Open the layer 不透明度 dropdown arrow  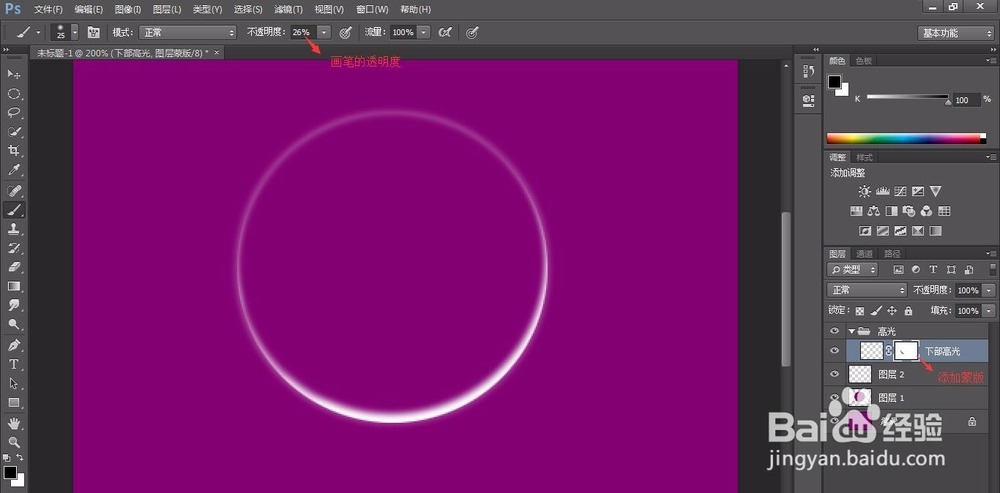(x=988, y=290)
